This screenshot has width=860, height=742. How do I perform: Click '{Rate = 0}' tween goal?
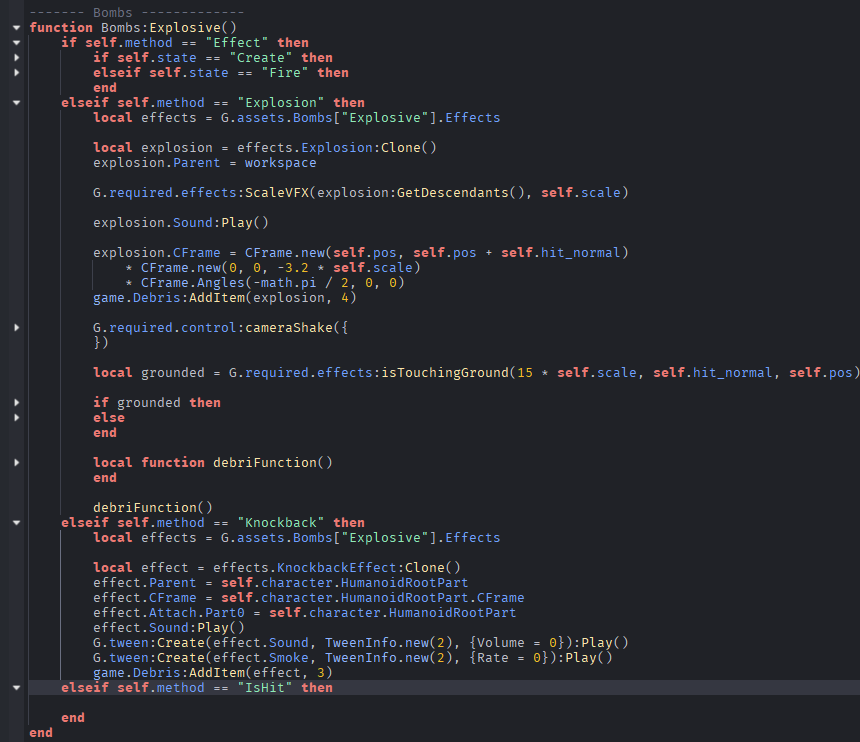click(509, 658)
